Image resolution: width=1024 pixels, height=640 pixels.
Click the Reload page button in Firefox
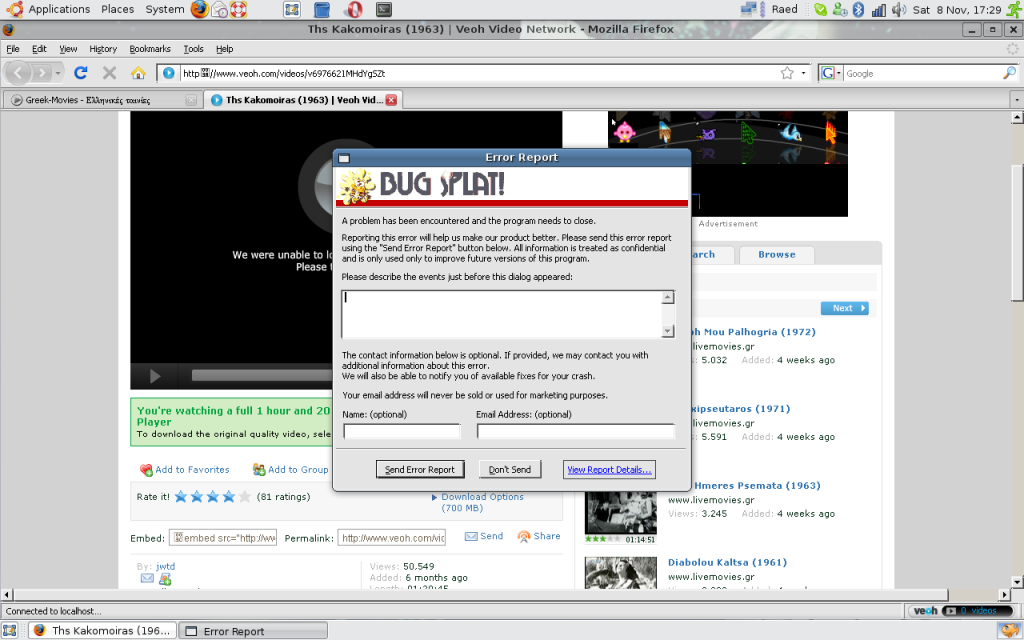tap(80, 73)
